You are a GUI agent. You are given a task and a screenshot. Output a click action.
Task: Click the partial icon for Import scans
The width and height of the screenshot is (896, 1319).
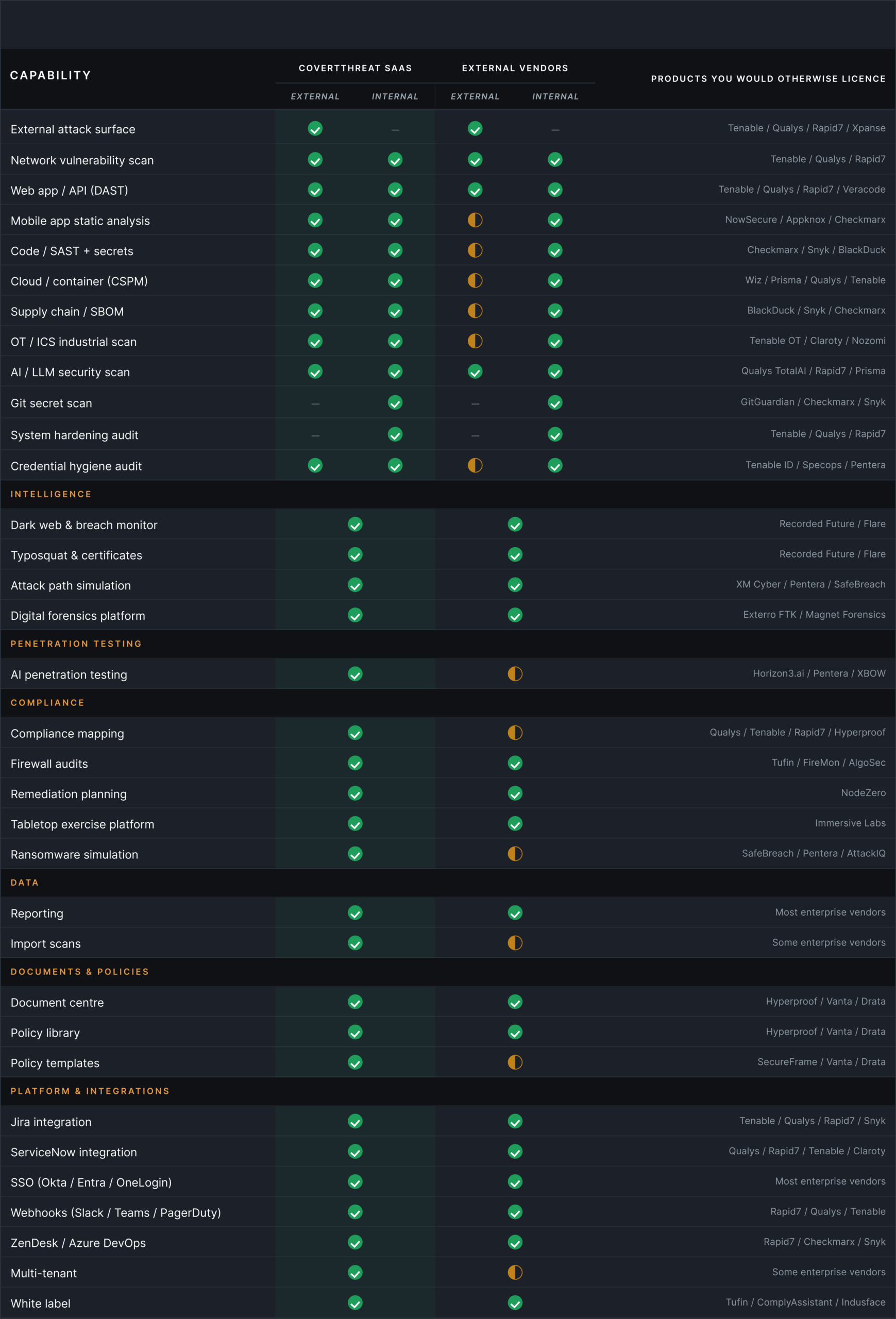point(515,943)
